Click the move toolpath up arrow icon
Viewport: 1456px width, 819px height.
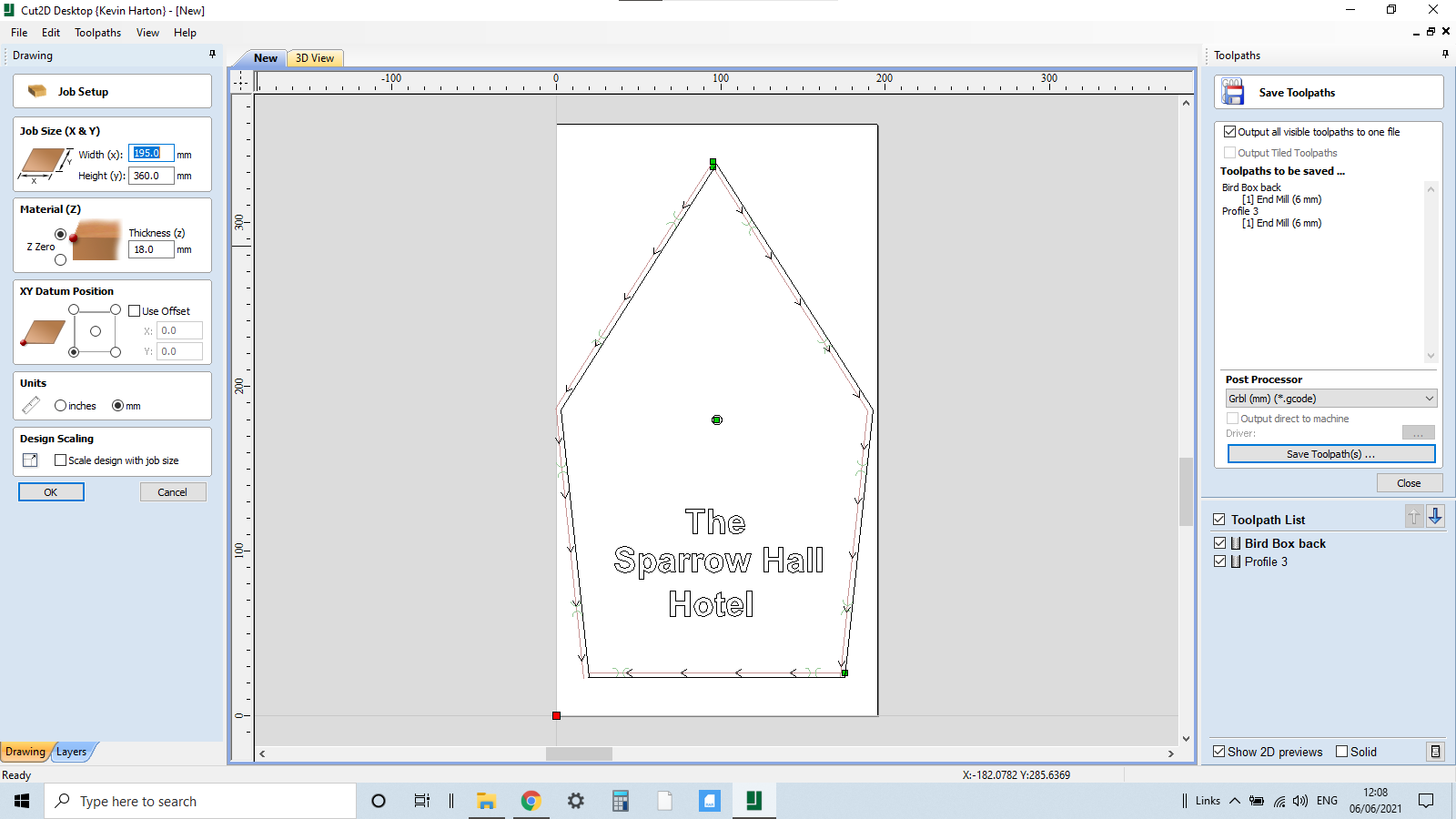(x=1413, y=517)
